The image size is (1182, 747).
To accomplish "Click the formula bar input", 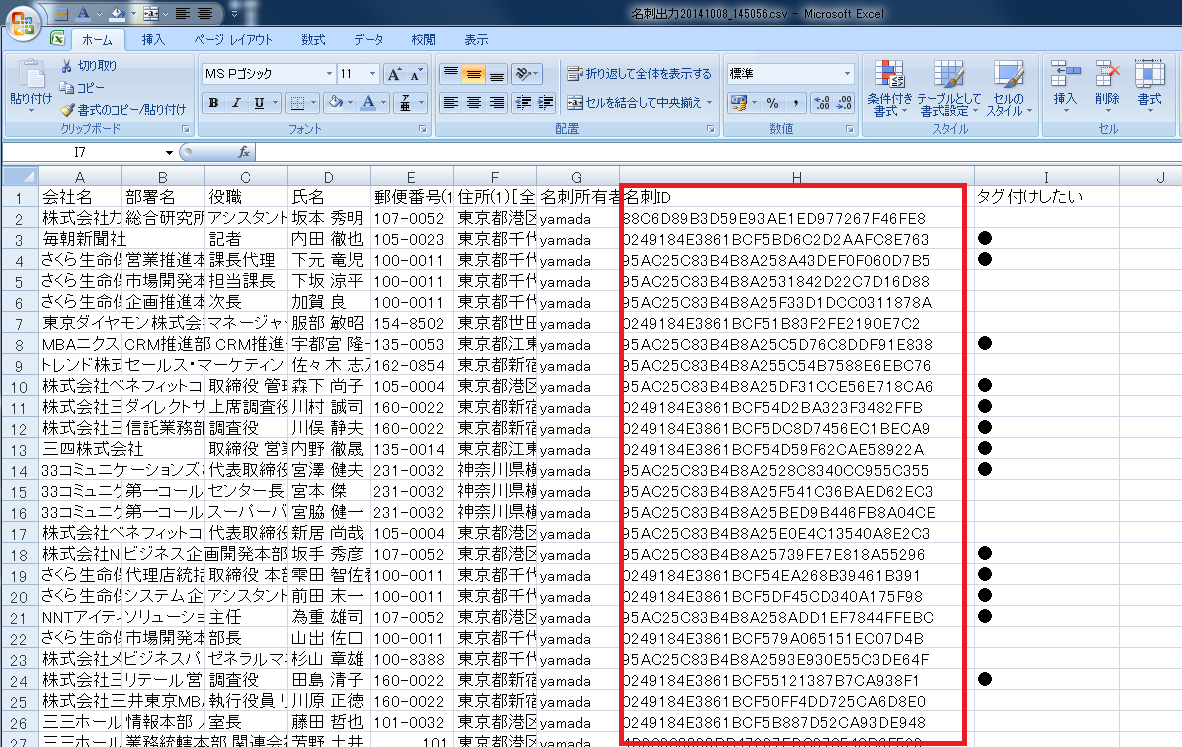I will tap(719, 152).
